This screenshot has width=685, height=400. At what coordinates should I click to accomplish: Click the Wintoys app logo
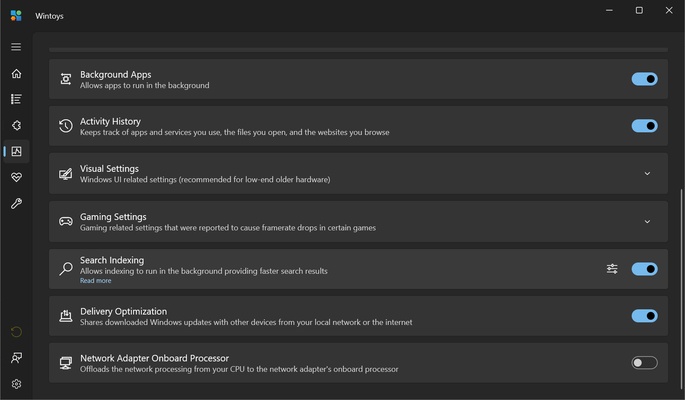pos(16,16)
